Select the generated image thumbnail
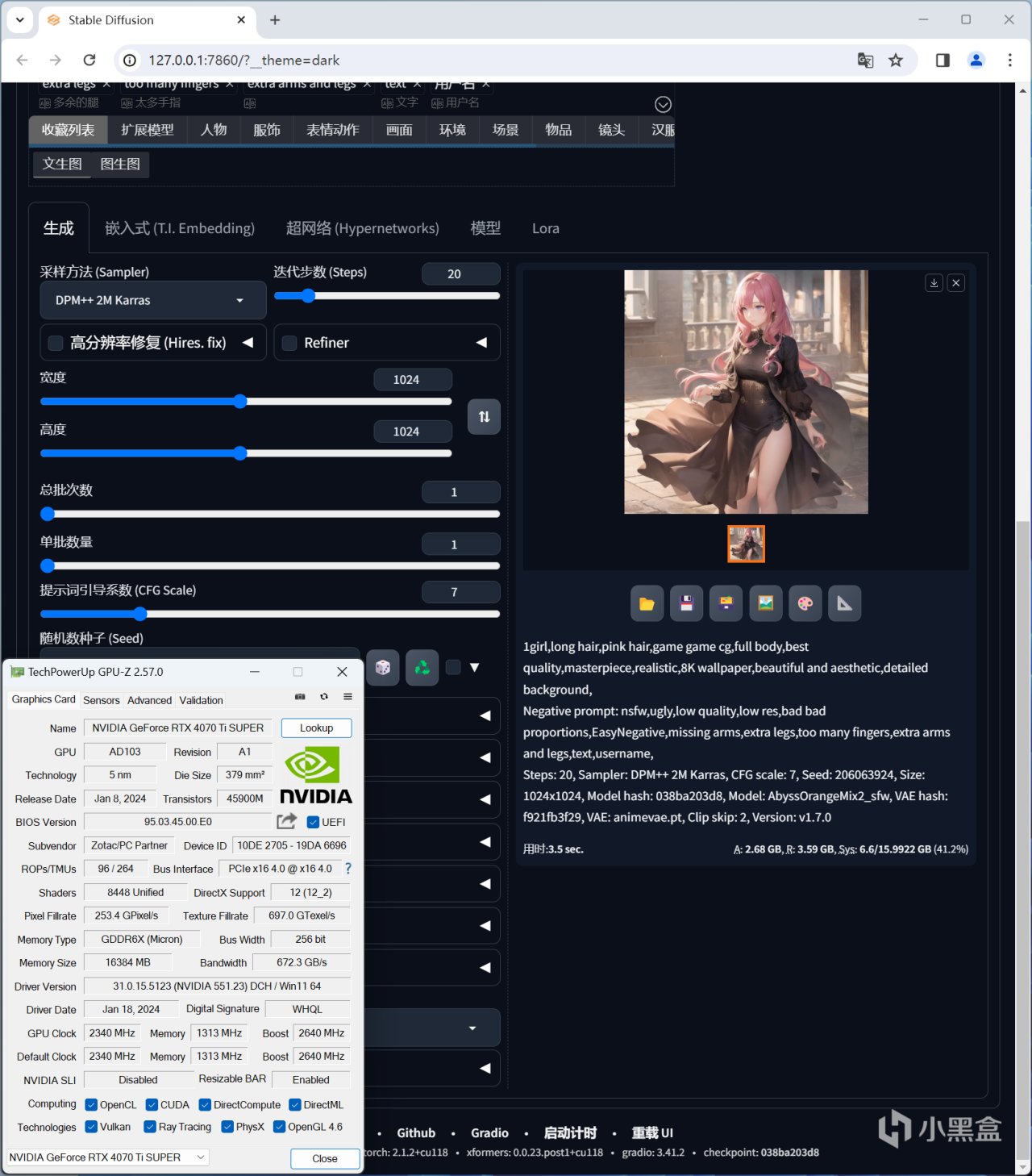 click(747, 544)
